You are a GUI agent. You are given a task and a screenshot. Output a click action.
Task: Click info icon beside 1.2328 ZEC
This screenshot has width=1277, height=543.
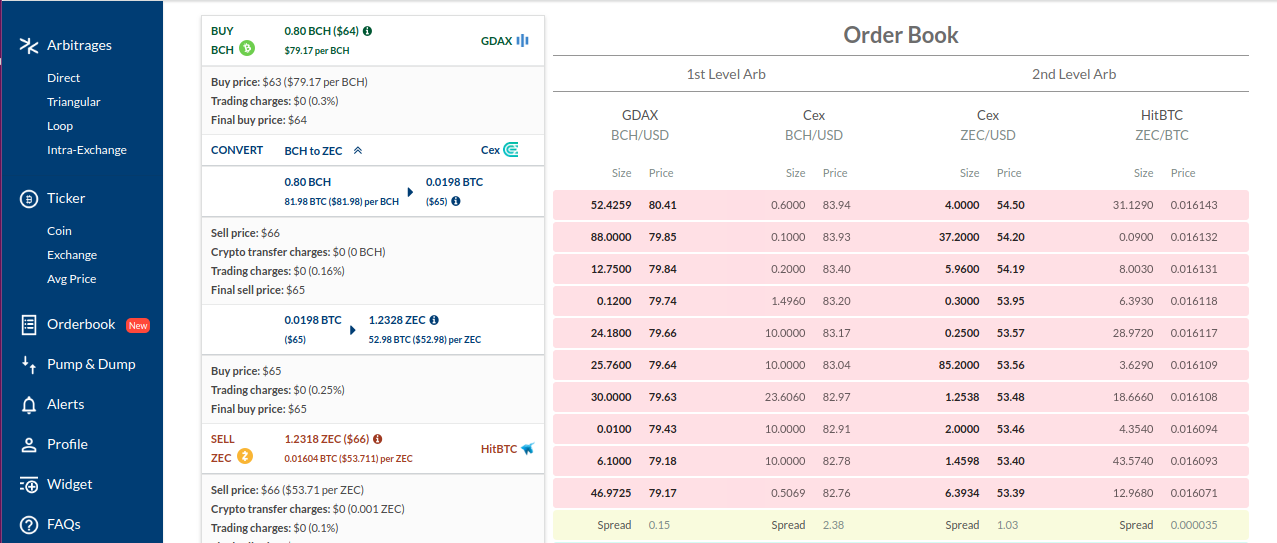433,320
